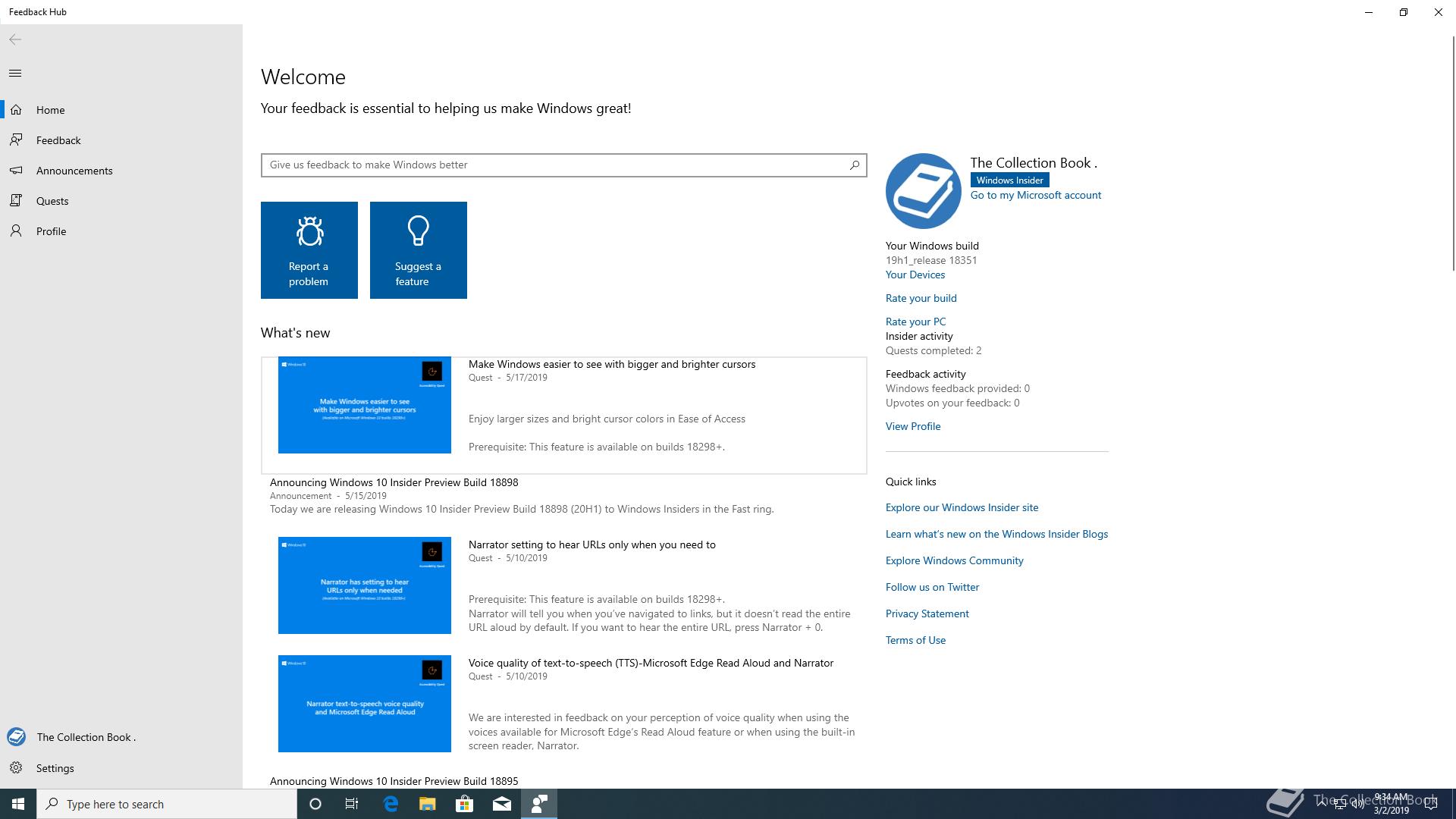Click the network tray icon
1456x819 pixels.
pyautogui.click(x=1340, y=804)
